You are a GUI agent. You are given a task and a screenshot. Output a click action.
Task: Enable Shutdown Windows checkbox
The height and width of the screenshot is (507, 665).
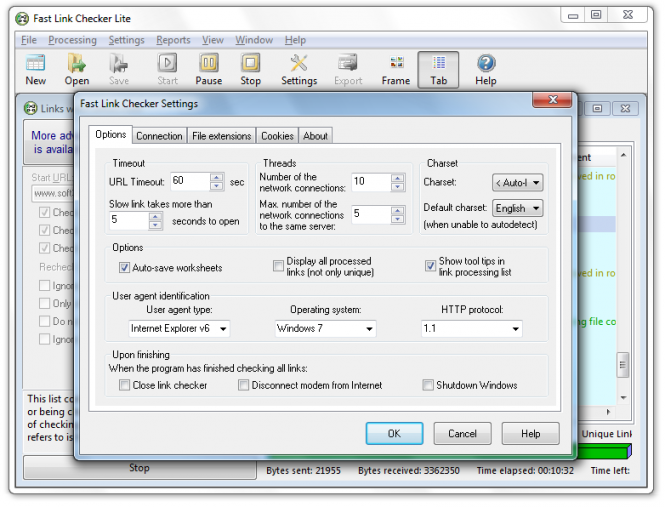(x=428, y=385)
